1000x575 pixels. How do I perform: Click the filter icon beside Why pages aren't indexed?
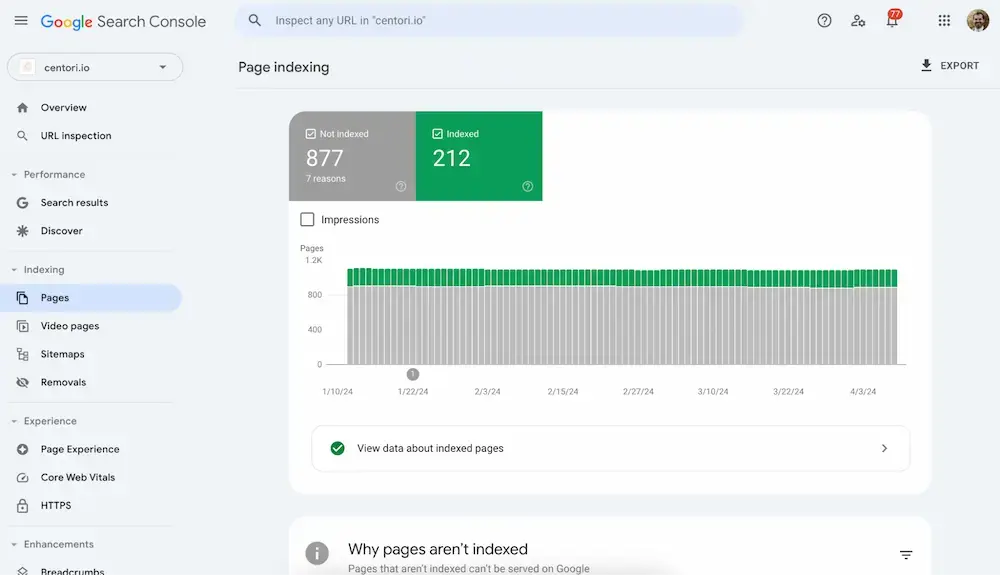(906, 555)
